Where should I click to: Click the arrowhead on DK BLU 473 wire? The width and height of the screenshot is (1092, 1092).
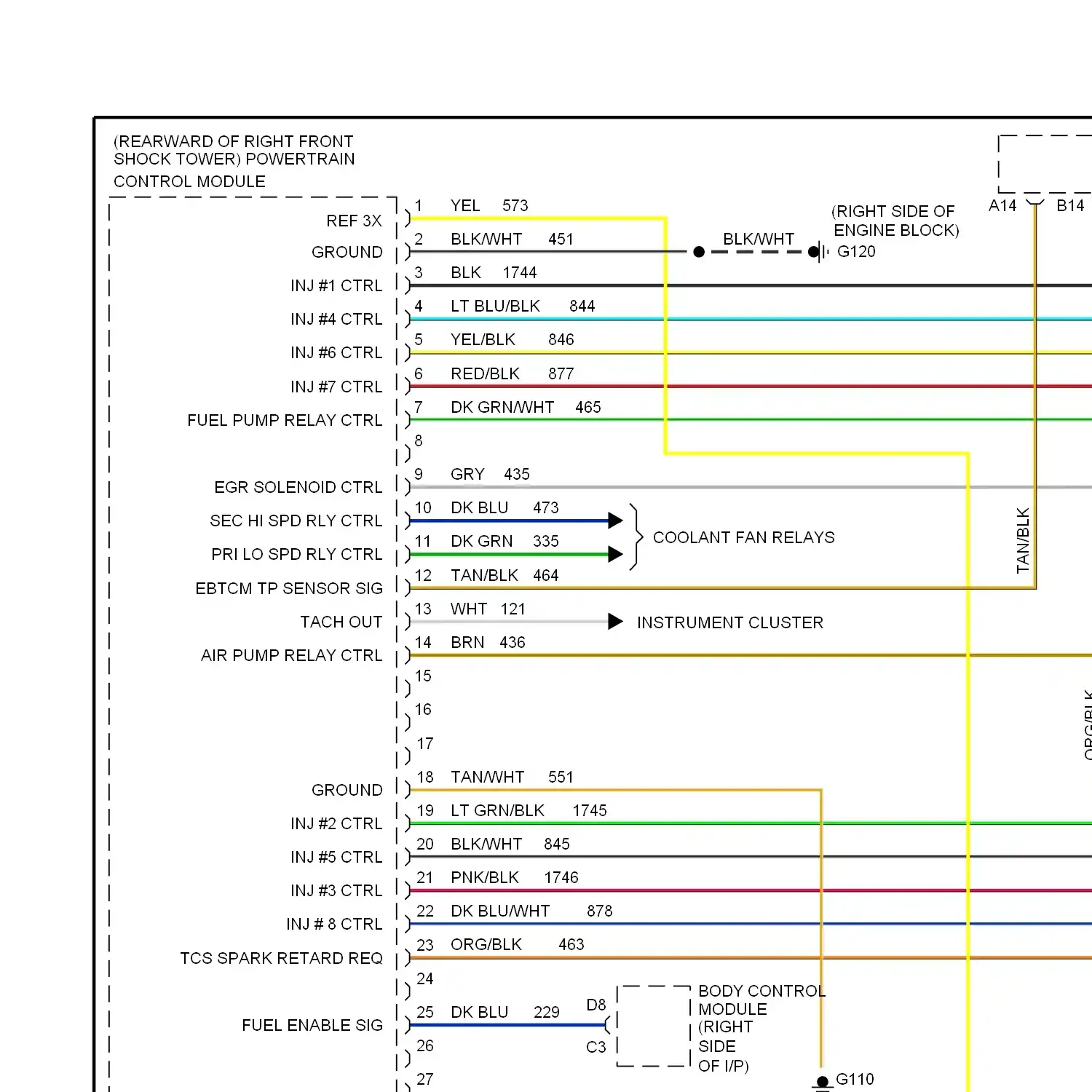tap(616, 521)
